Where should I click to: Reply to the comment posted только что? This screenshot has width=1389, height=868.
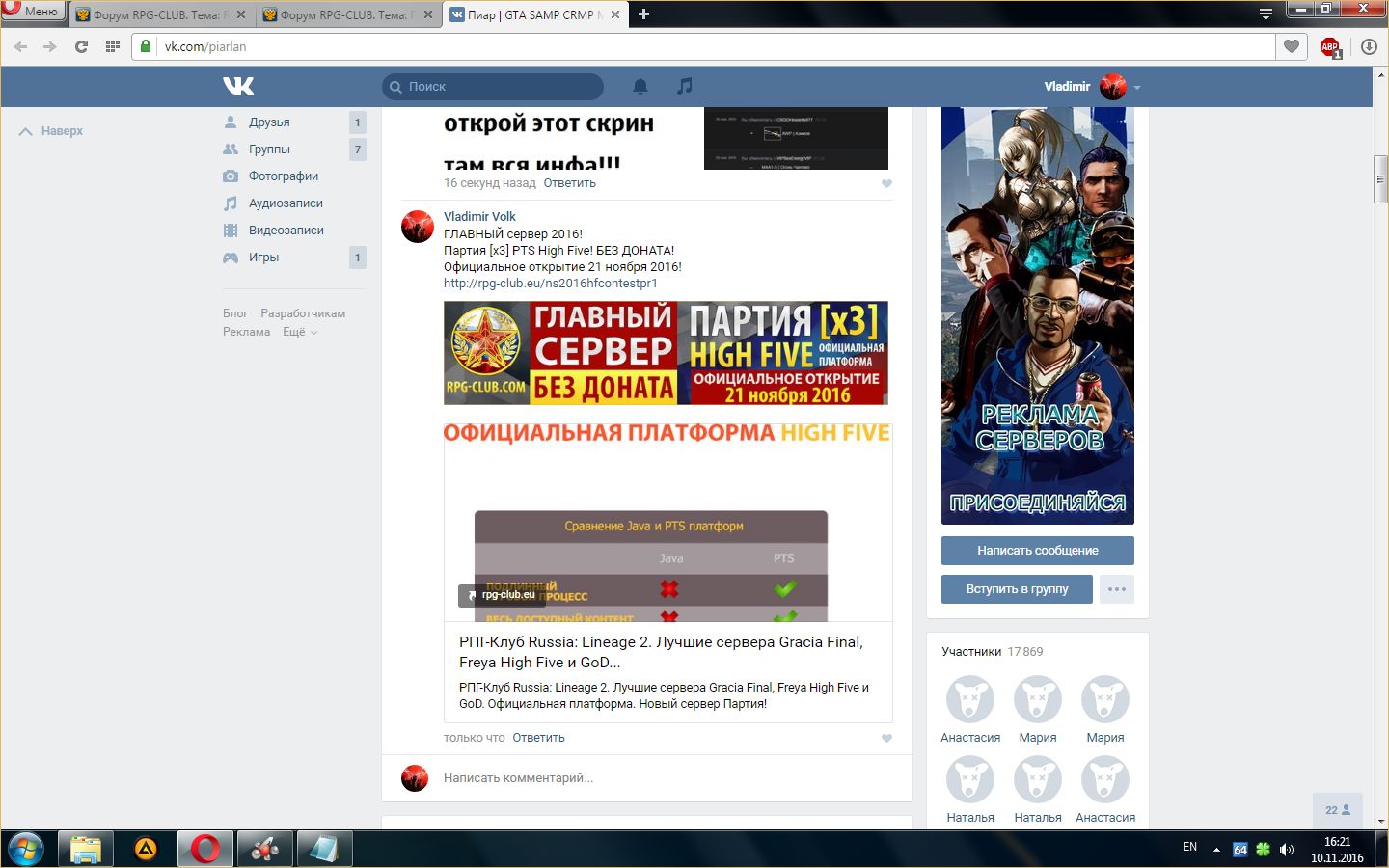pyautogui.click(x=538, y=738)
